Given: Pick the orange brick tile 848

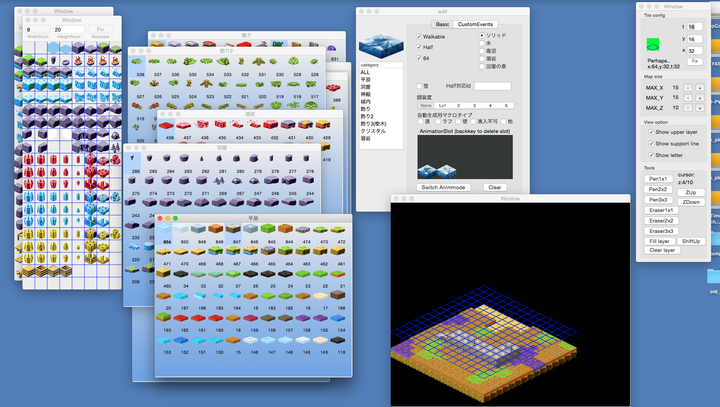Looking at the screenshot, I should tap(215, 228).
